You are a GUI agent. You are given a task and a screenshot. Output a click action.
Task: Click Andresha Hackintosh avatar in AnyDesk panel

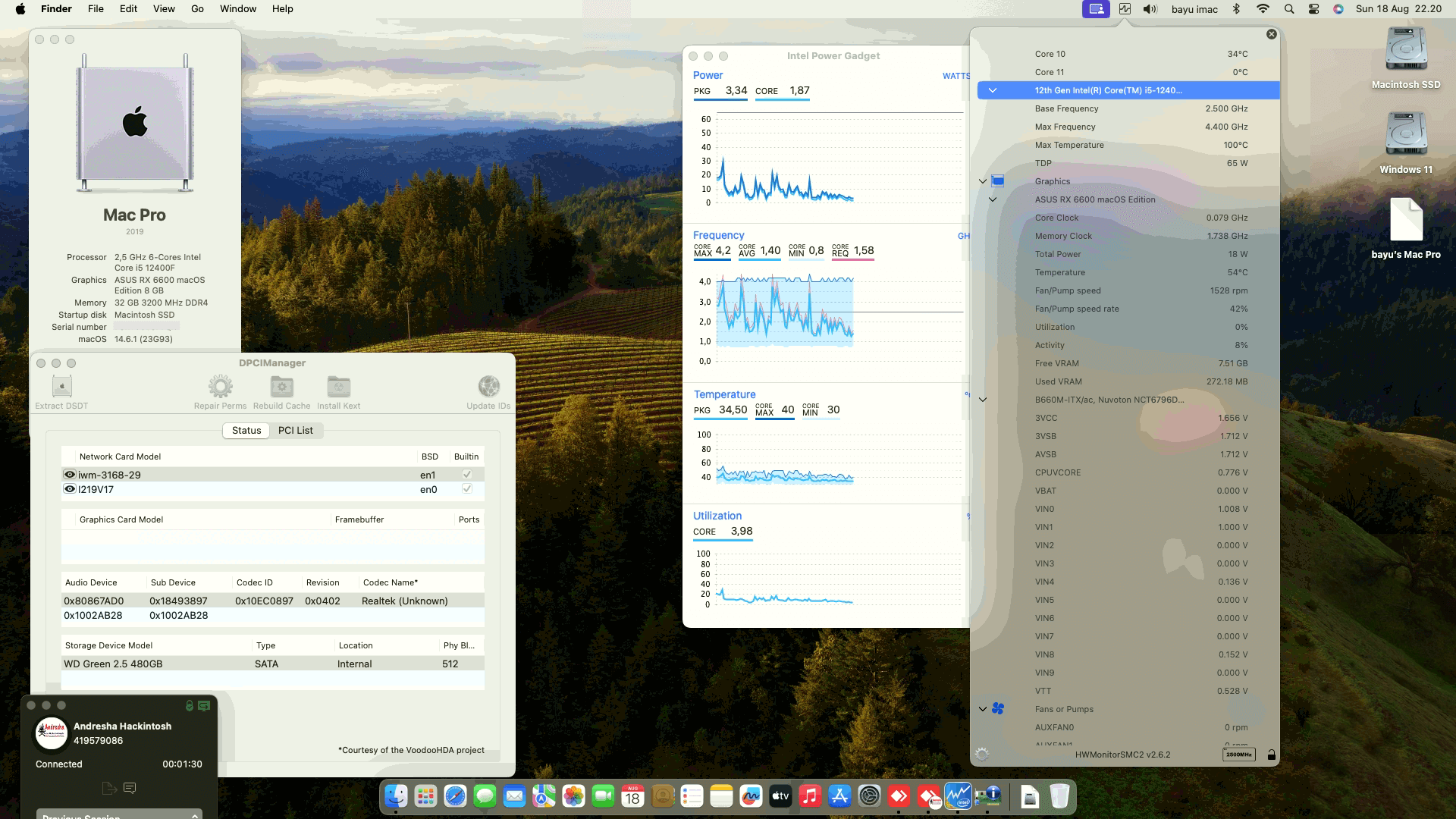[52, 733]
